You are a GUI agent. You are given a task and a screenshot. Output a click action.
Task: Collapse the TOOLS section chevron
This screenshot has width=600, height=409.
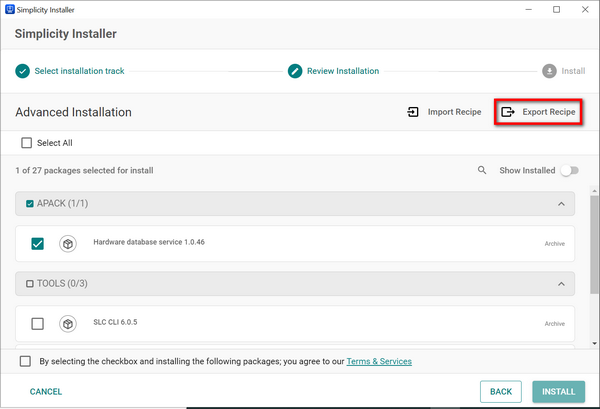561,284
